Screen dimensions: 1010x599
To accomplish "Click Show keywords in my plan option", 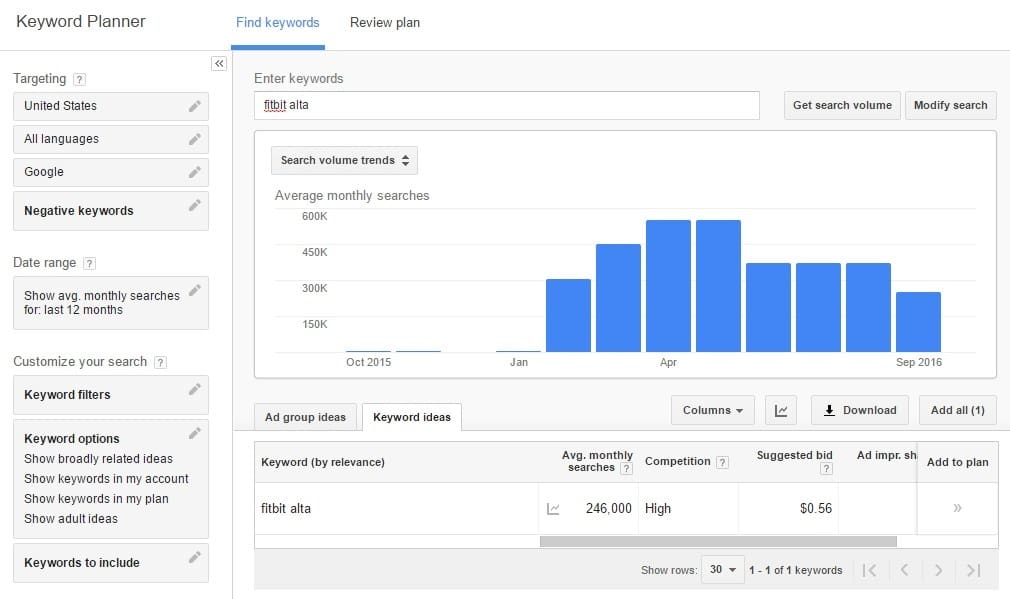I will coord(96,499).
